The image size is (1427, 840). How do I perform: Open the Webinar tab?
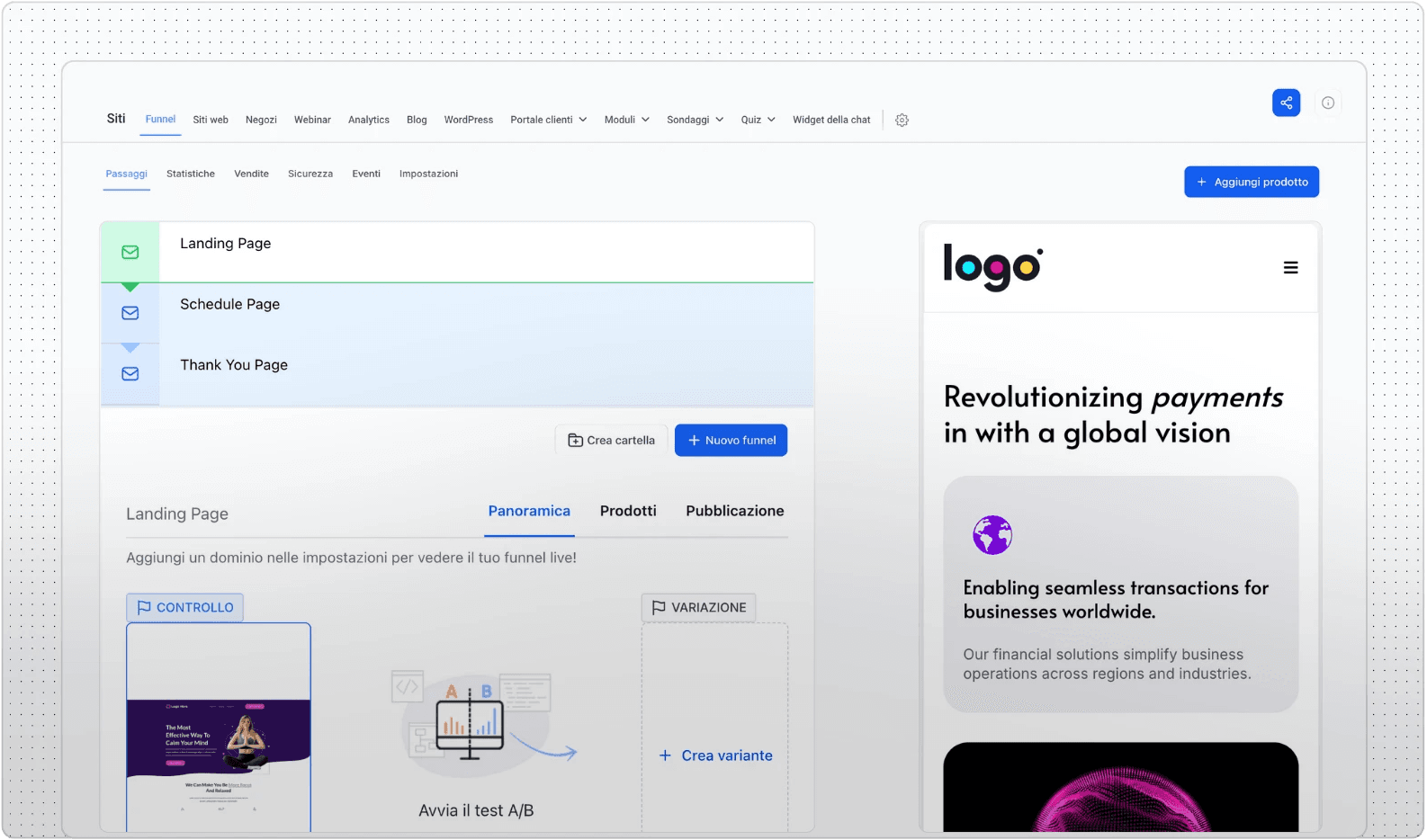click(x=312, y=120)
